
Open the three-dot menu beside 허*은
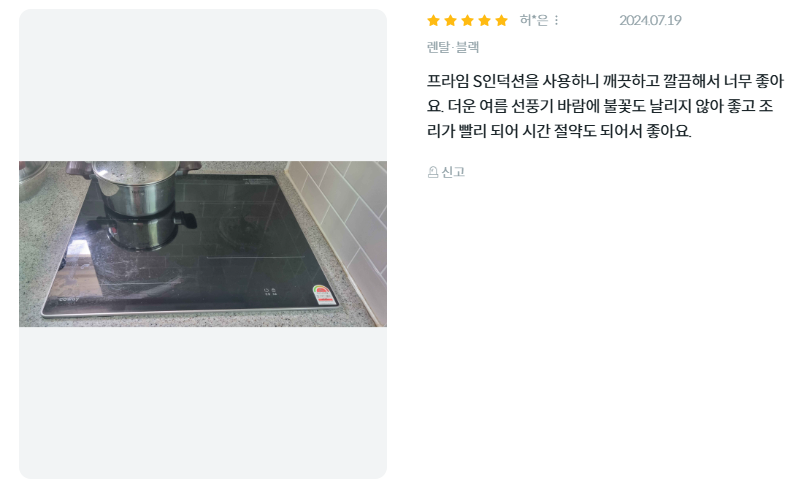556,20
